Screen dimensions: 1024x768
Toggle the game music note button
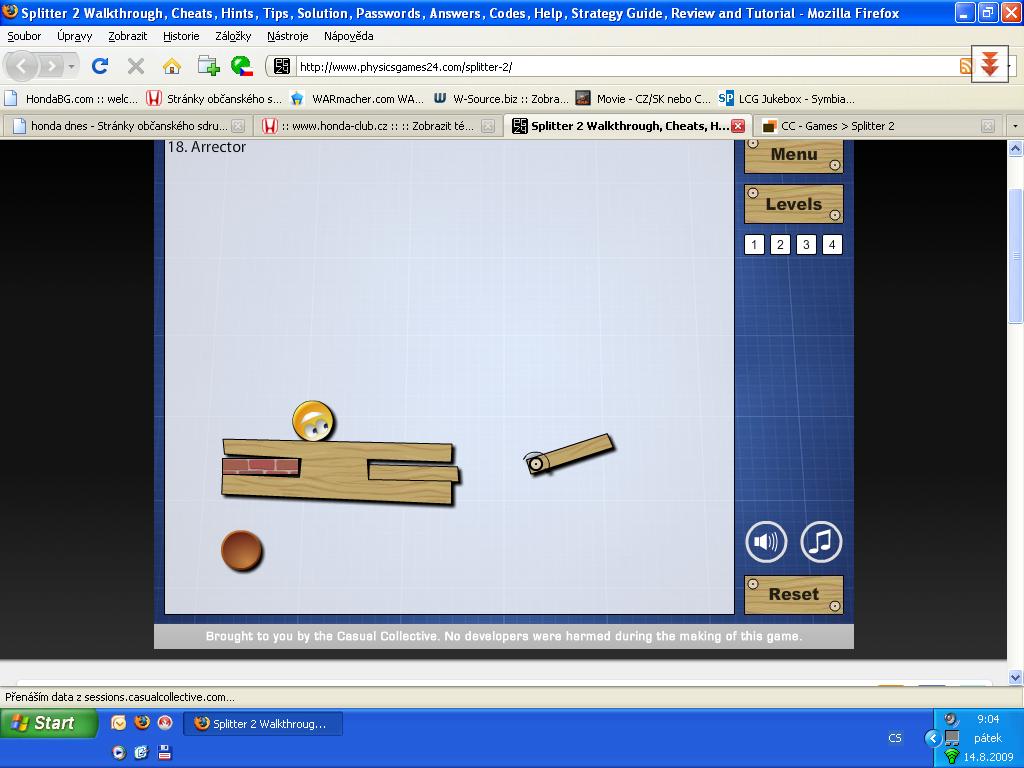click(821, 542)
